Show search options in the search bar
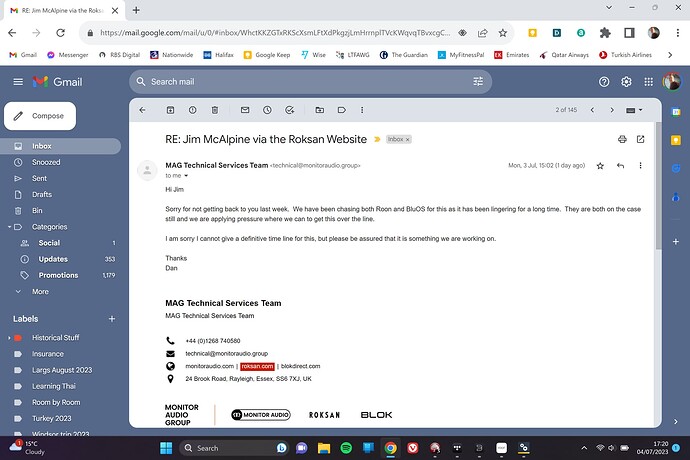Screen dimensions: 690x460 point(479,81)
